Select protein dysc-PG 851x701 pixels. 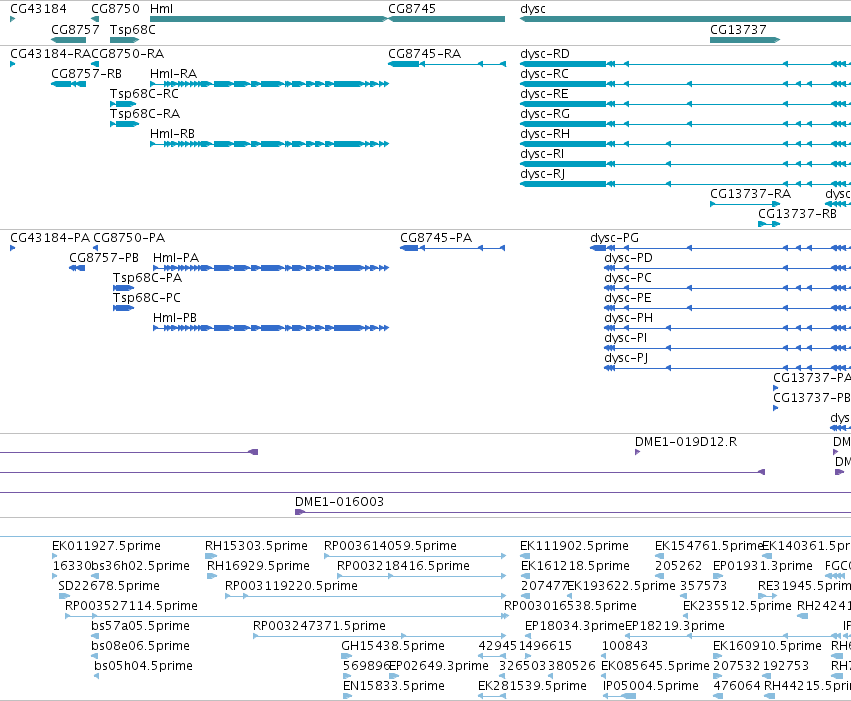click(x=720, y=248)
